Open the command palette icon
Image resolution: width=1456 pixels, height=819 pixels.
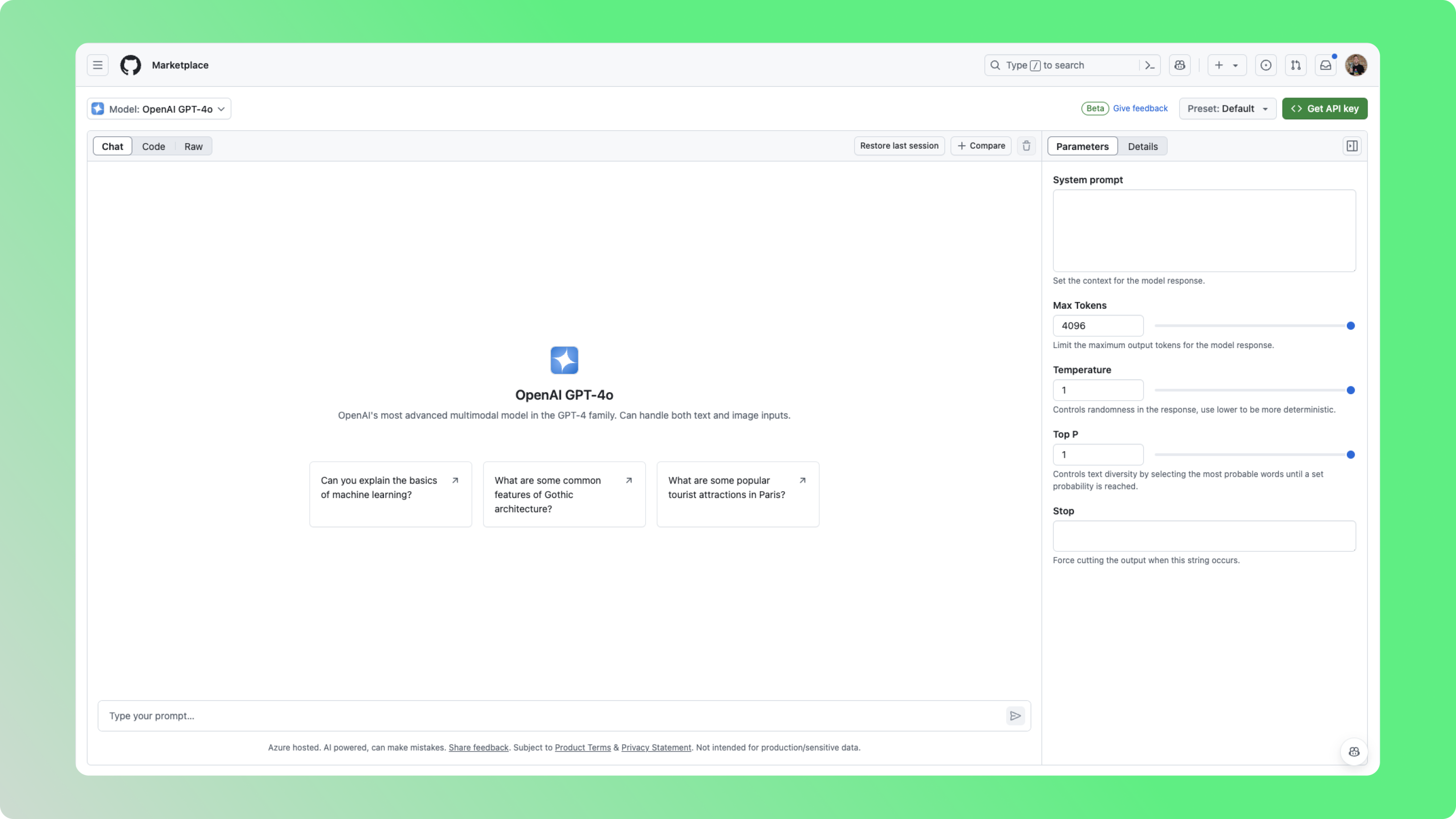tap(1150, 65)
